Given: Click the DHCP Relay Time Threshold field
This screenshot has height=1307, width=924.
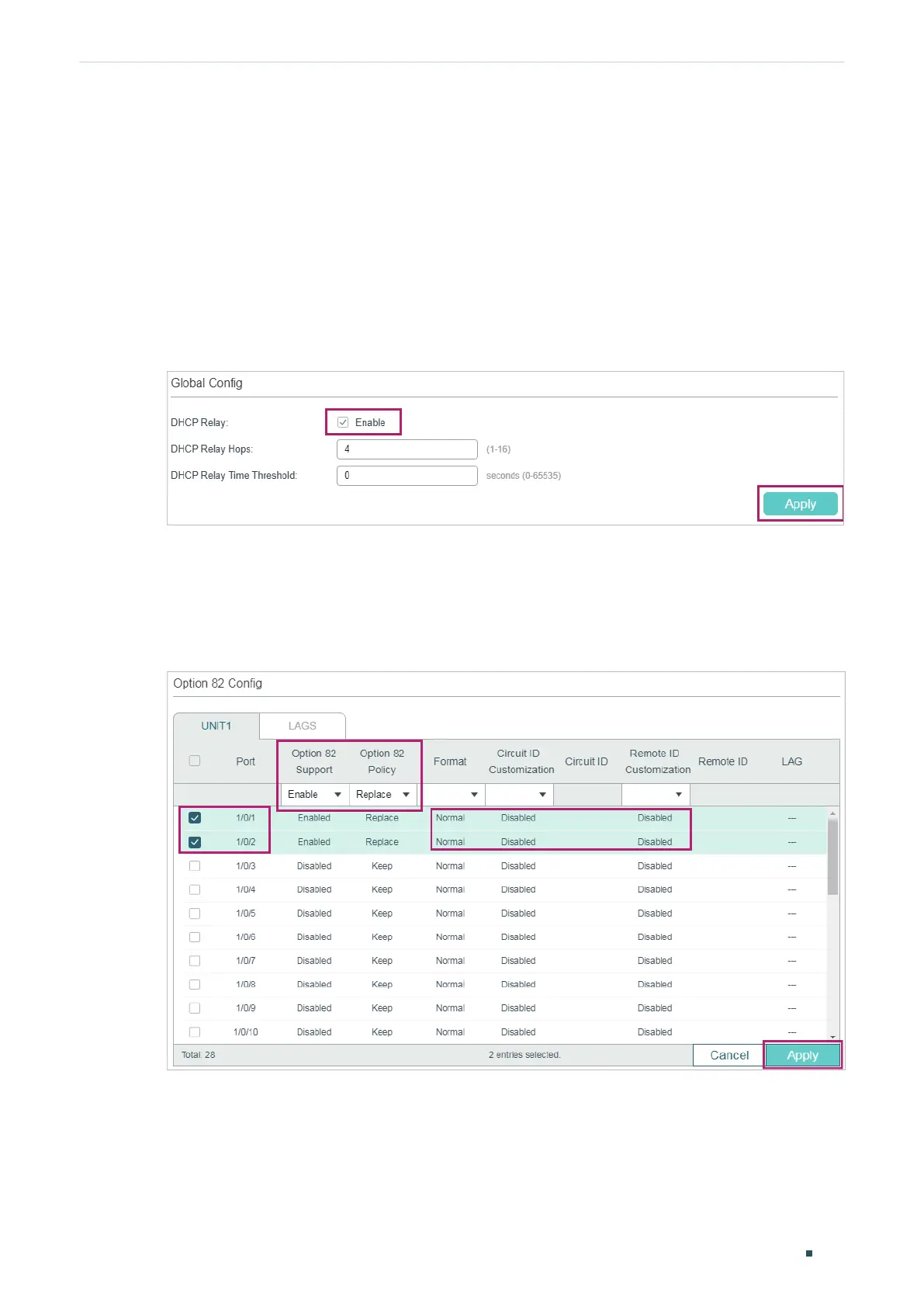Looking at the screenshot, I should point(407,476).
